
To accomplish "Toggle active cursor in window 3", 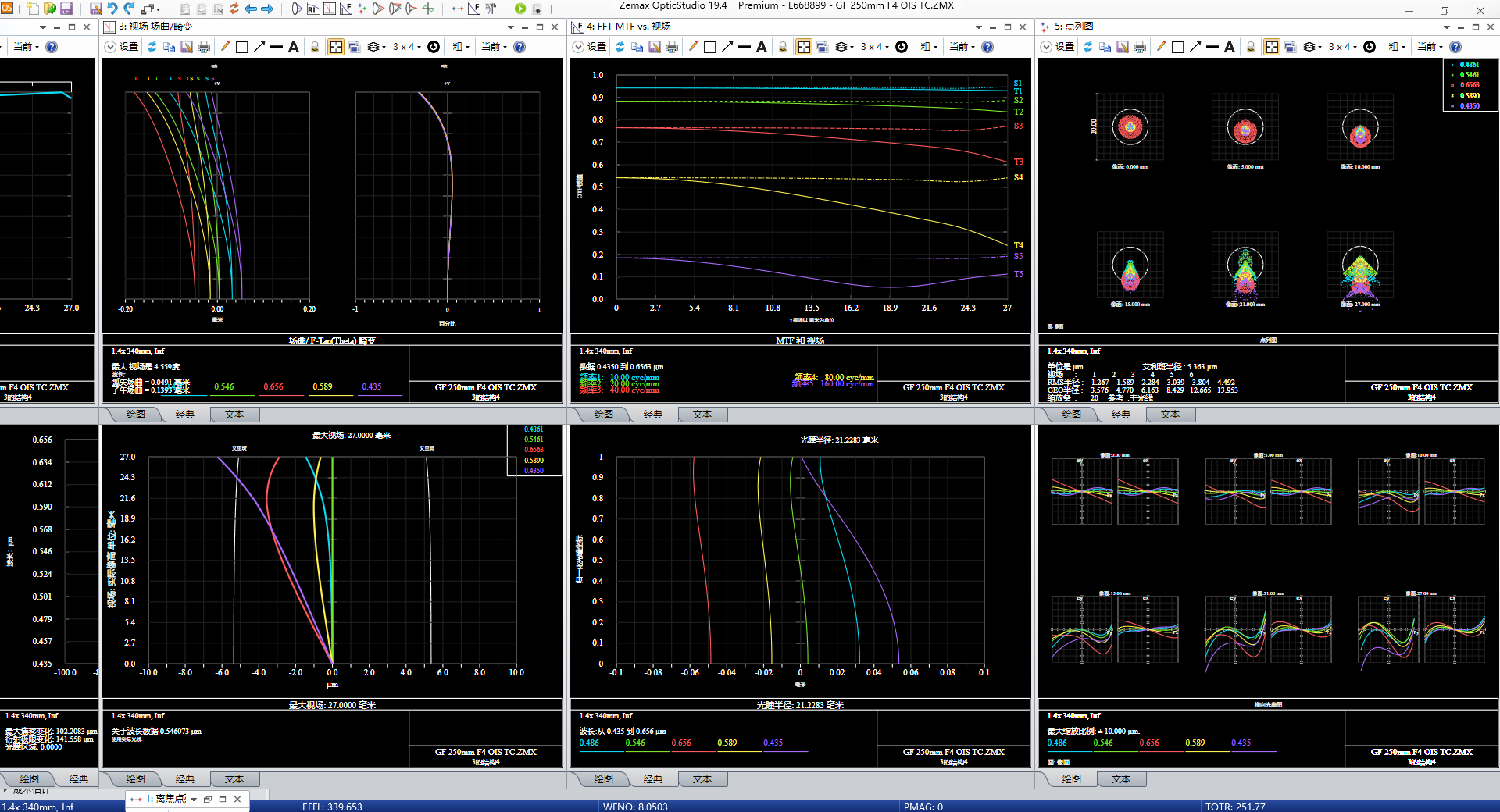I will (336, 47).
